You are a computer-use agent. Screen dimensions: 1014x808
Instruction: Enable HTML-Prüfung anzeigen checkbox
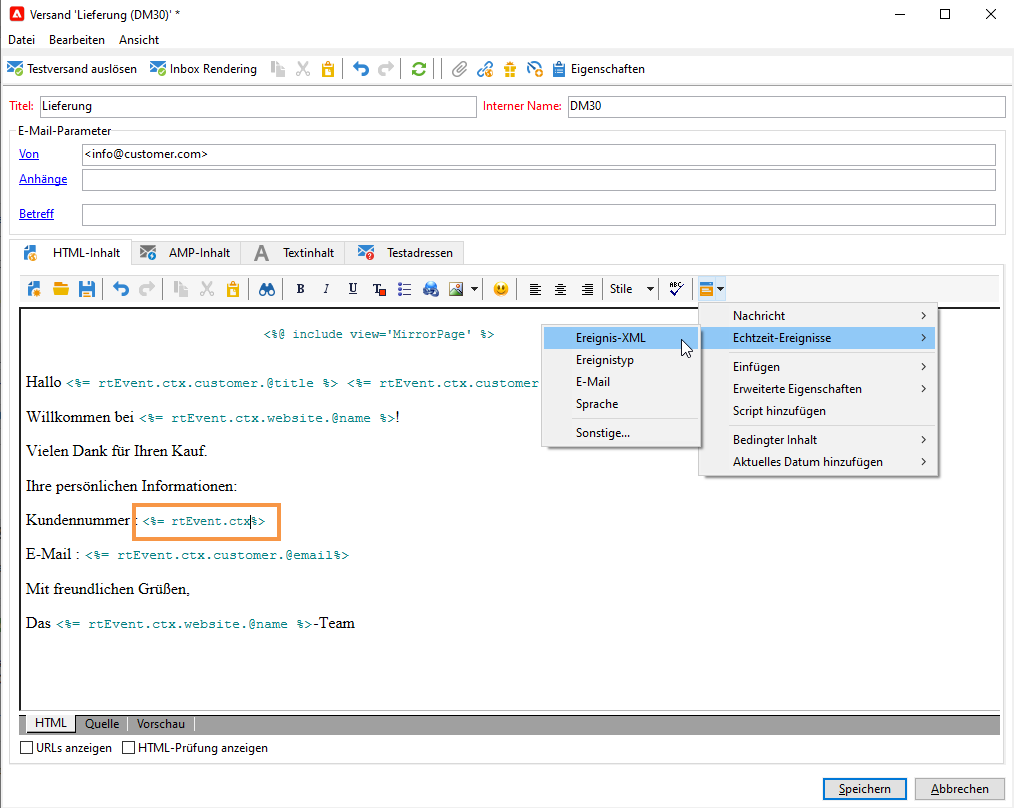pos(129,748)
